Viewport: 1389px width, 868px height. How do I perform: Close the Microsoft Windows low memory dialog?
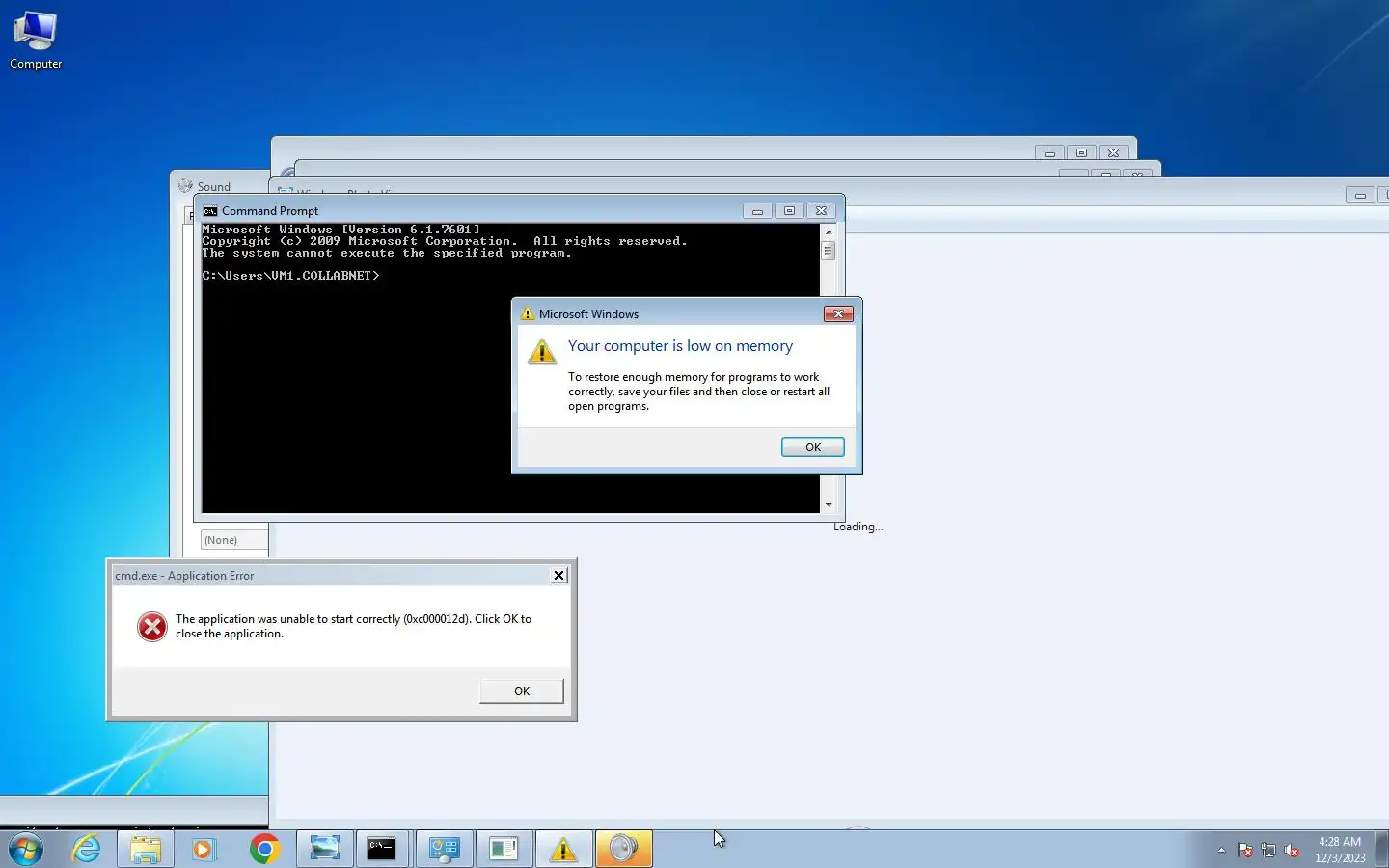pos(838,313)
